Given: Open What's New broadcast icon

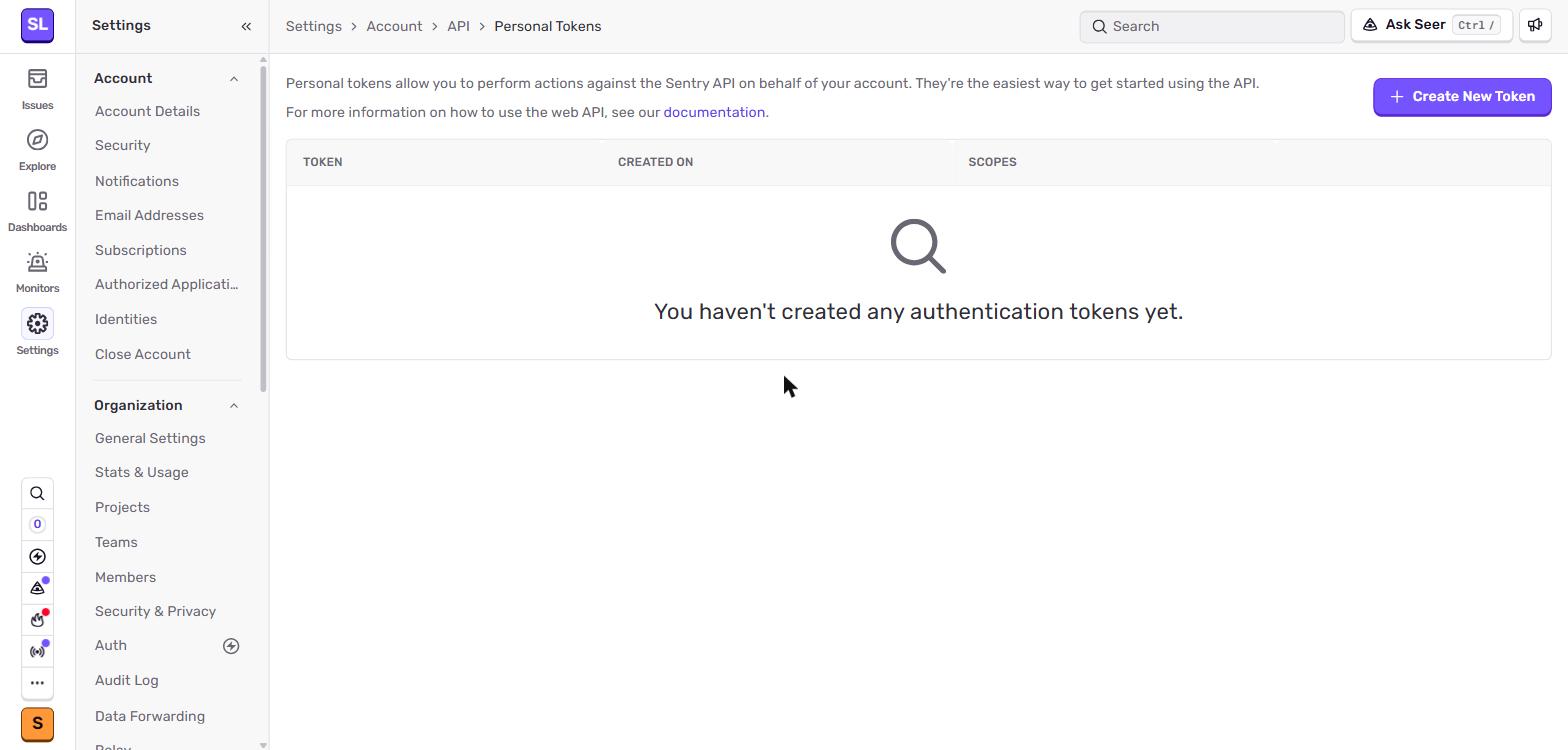Looking at the screenshot, I should click(x=37, y=651).
